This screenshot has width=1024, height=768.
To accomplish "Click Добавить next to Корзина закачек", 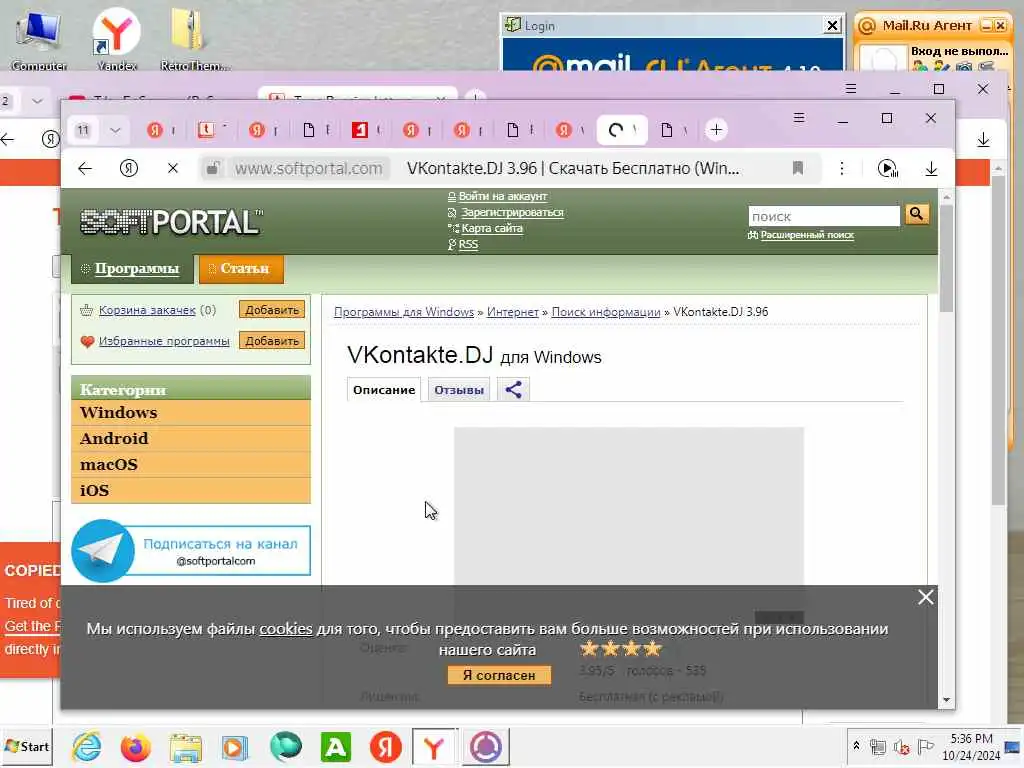I will click(272, 310).
